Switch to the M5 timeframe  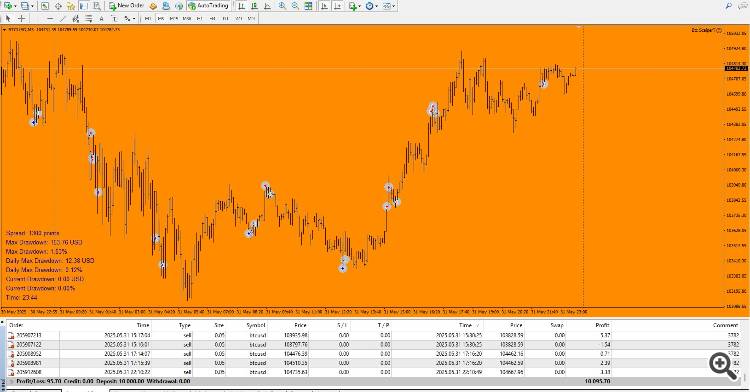click(x=161, y=18)
